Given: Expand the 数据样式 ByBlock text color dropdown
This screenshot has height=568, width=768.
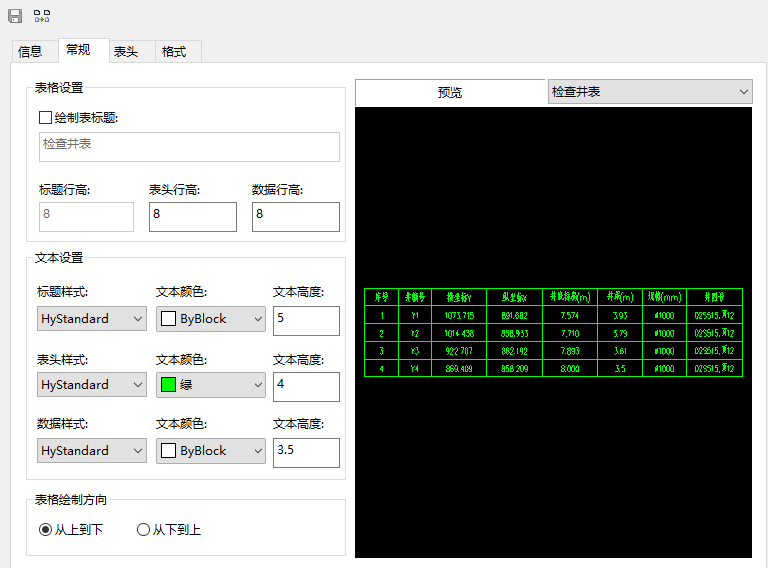Looking at the screenshot, I should pos(211,450).
